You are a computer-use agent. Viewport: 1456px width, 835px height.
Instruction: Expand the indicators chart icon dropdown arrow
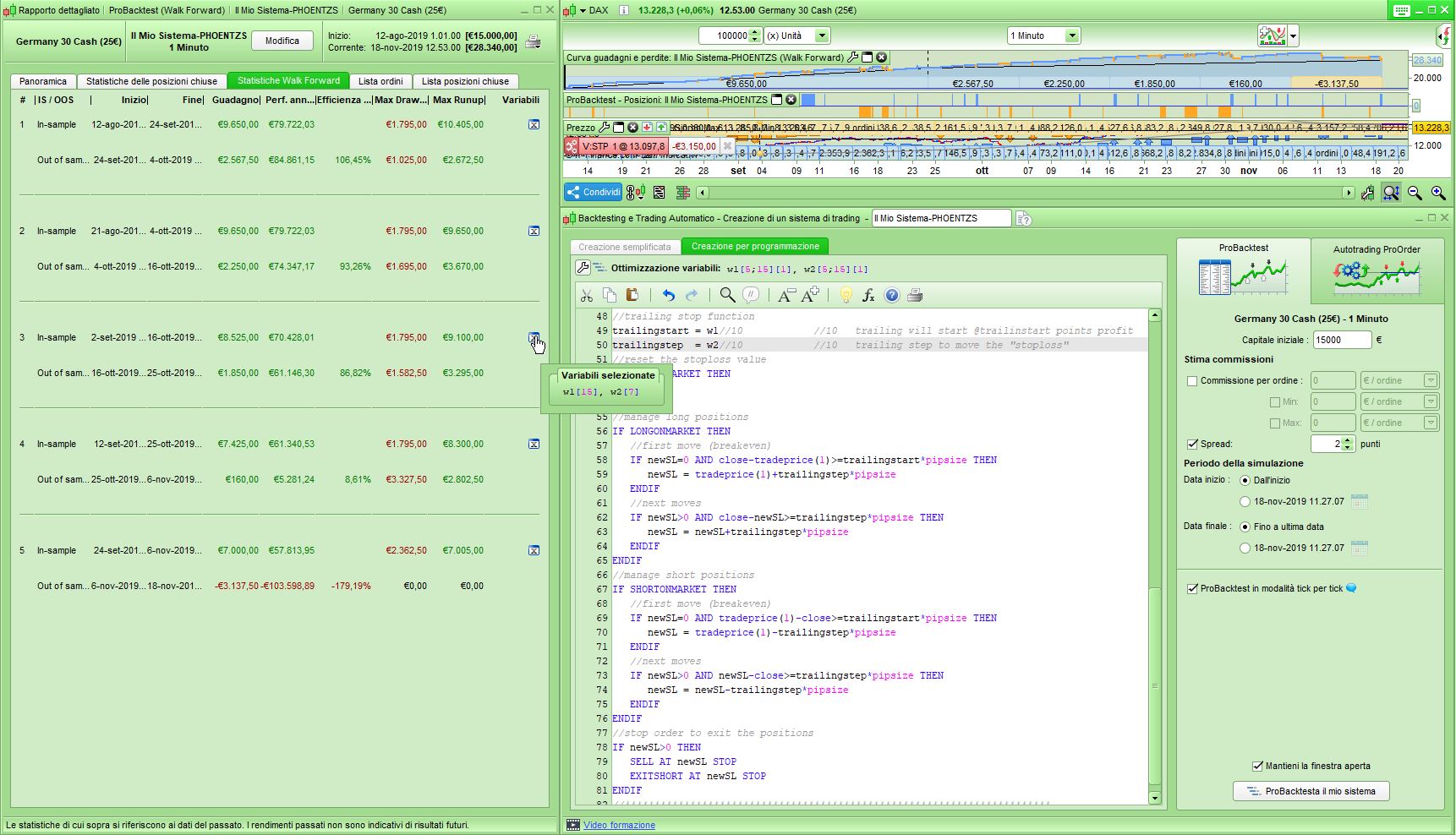click(1293, 36)
